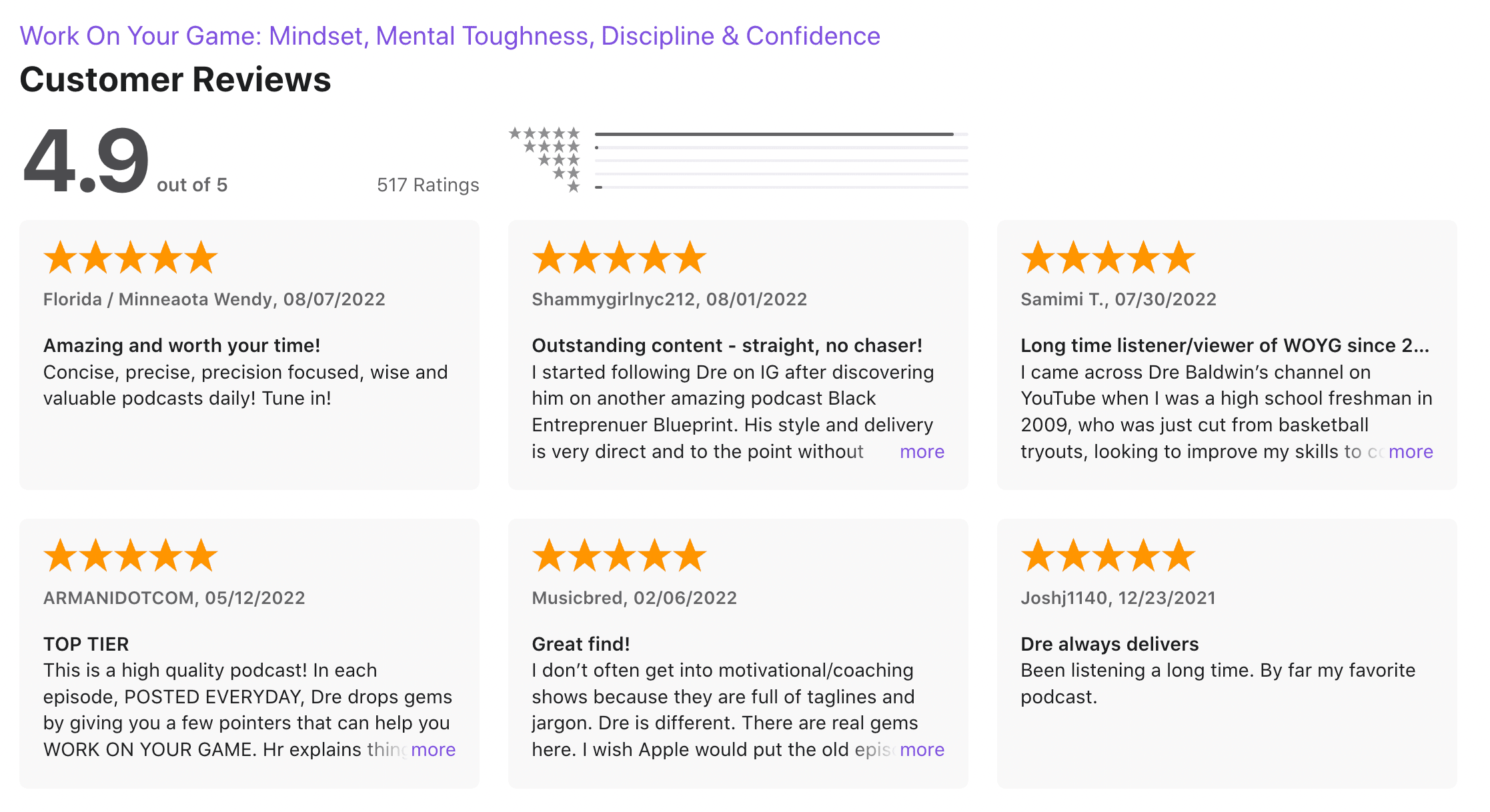Click the orange stars on Joshj1140's review
The height and width of the screenshot is (812, 1490).
[1108, 556]
